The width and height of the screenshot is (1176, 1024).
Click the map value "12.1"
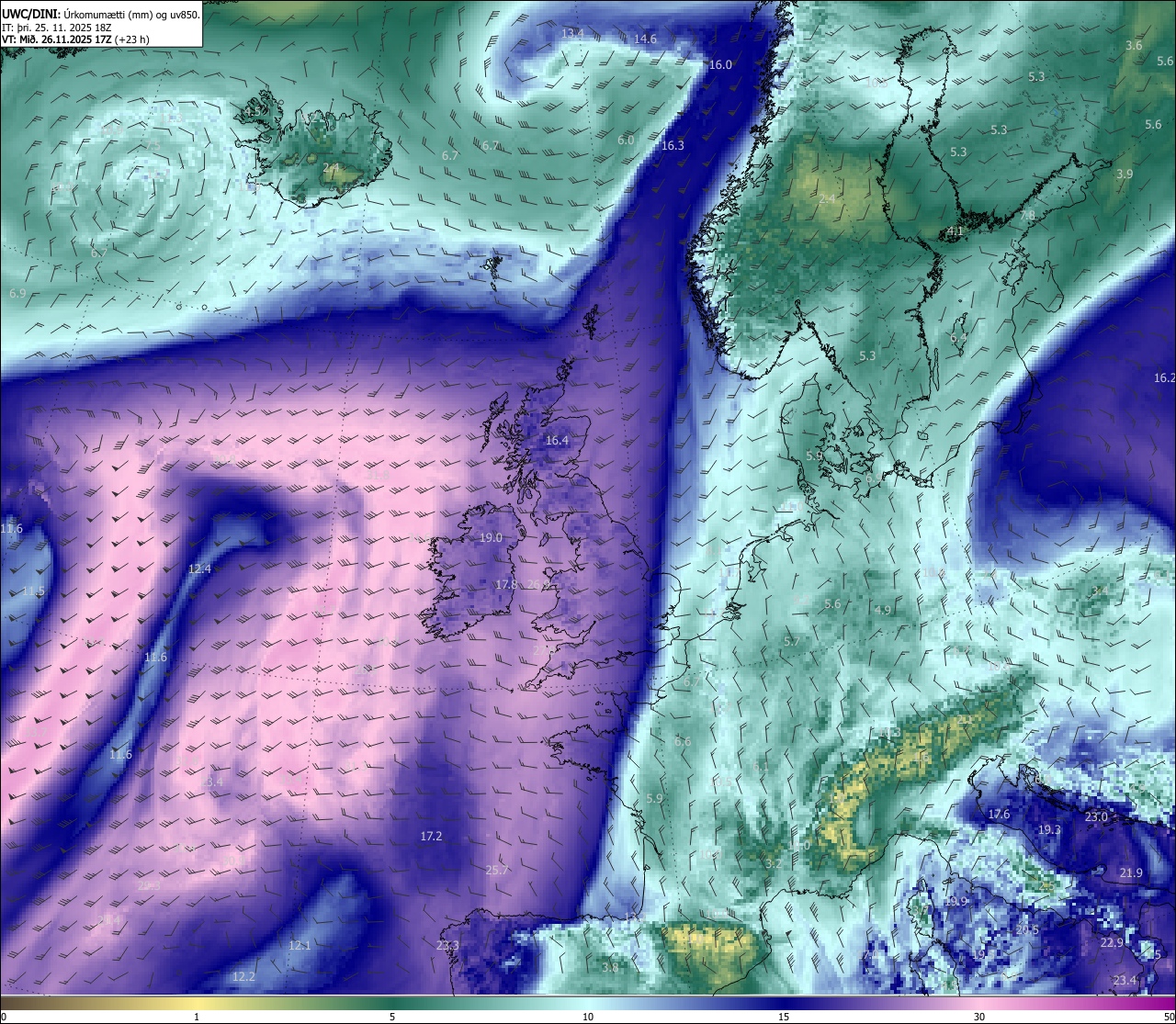tap(300, 946)
